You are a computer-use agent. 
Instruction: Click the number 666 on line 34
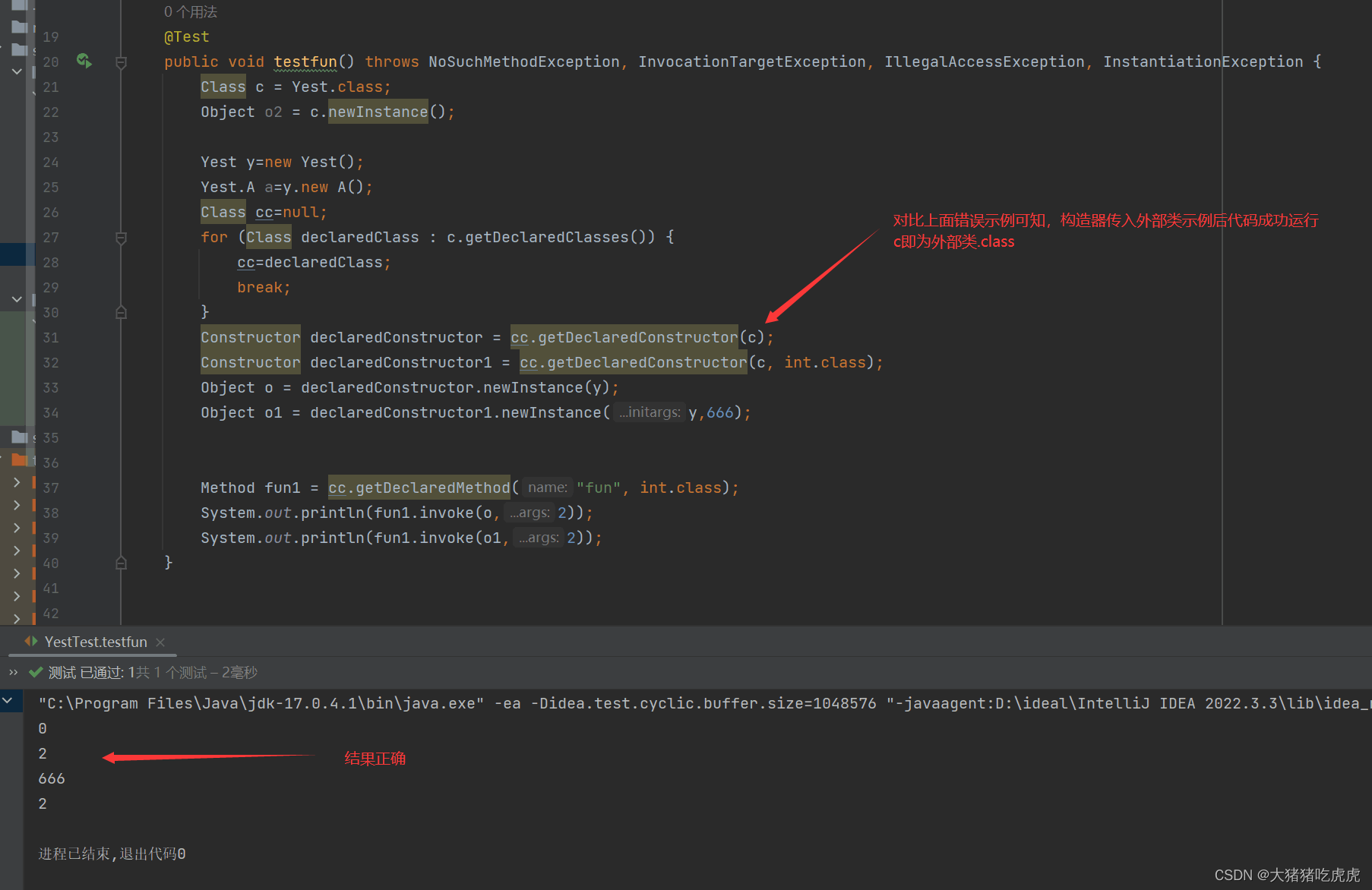coord(720,412)
